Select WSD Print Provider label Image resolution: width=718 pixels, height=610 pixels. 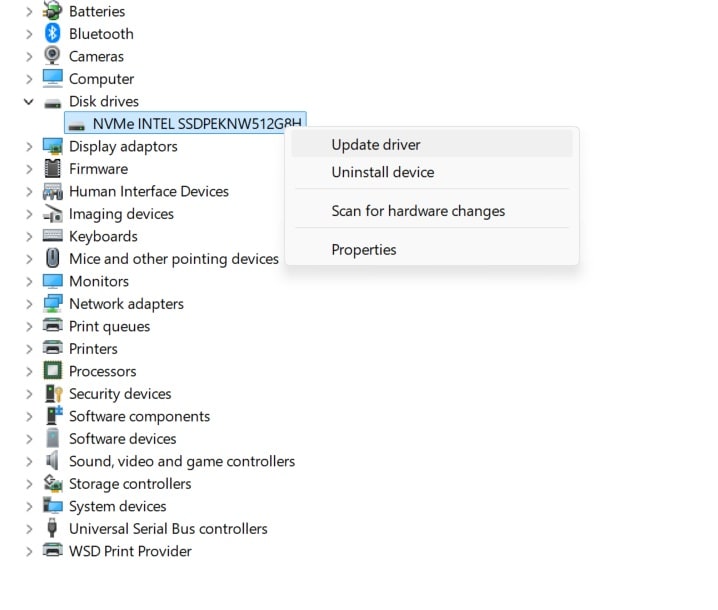pos(130,551)
